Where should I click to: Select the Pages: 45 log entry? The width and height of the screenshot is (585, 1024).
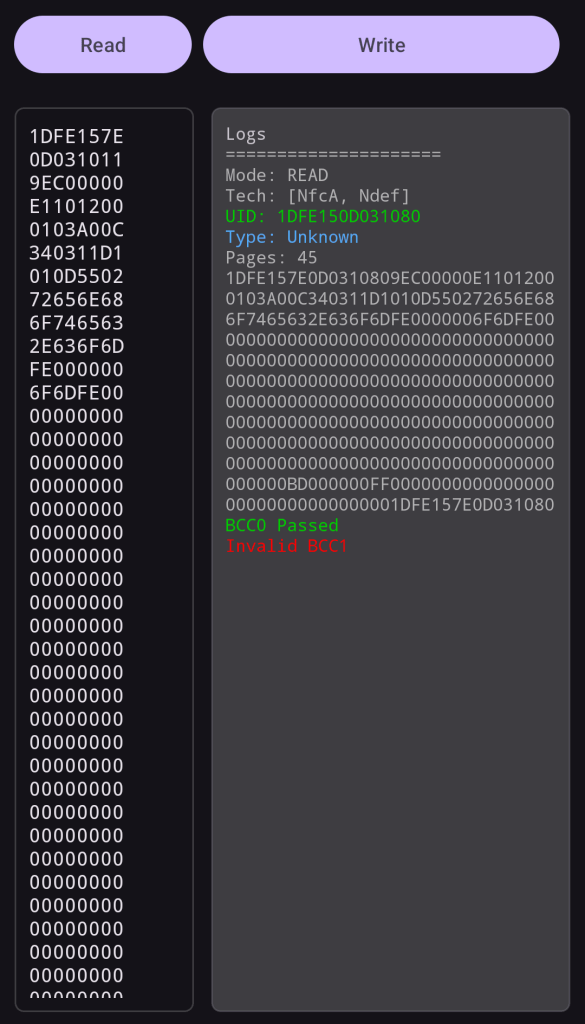coord(272,257)
